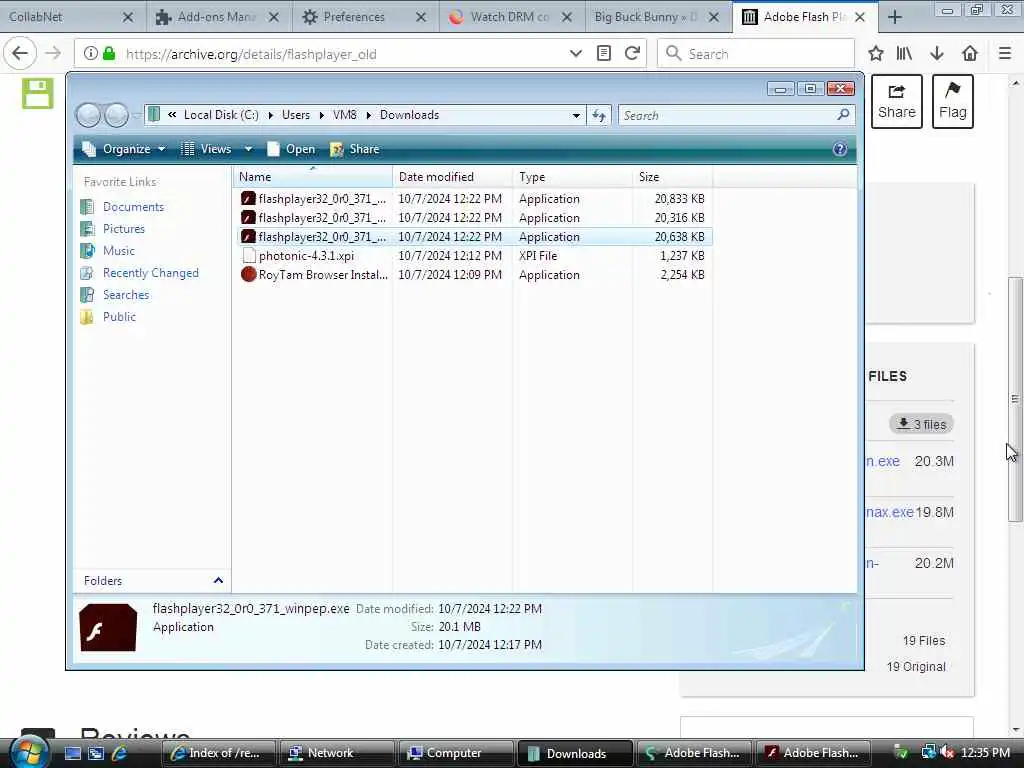1024x768 pixels.
Task: Click the Windows Start orb
Action: pos(29,752)
